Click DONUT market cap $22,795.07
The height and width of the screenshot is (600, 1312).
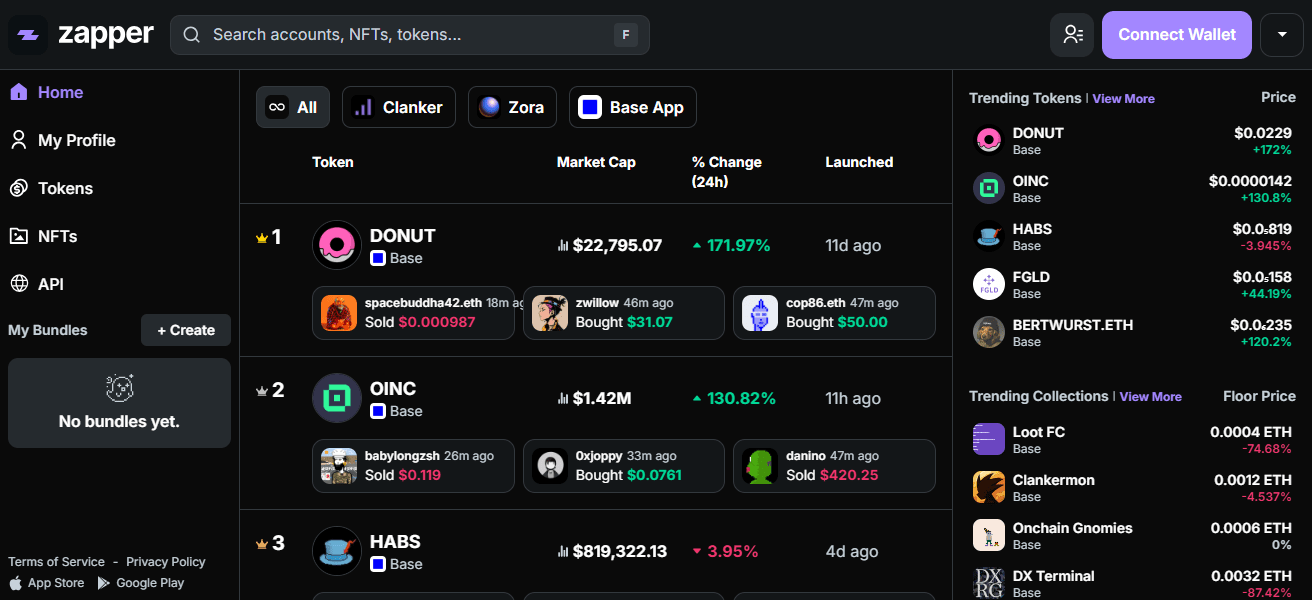617,245
